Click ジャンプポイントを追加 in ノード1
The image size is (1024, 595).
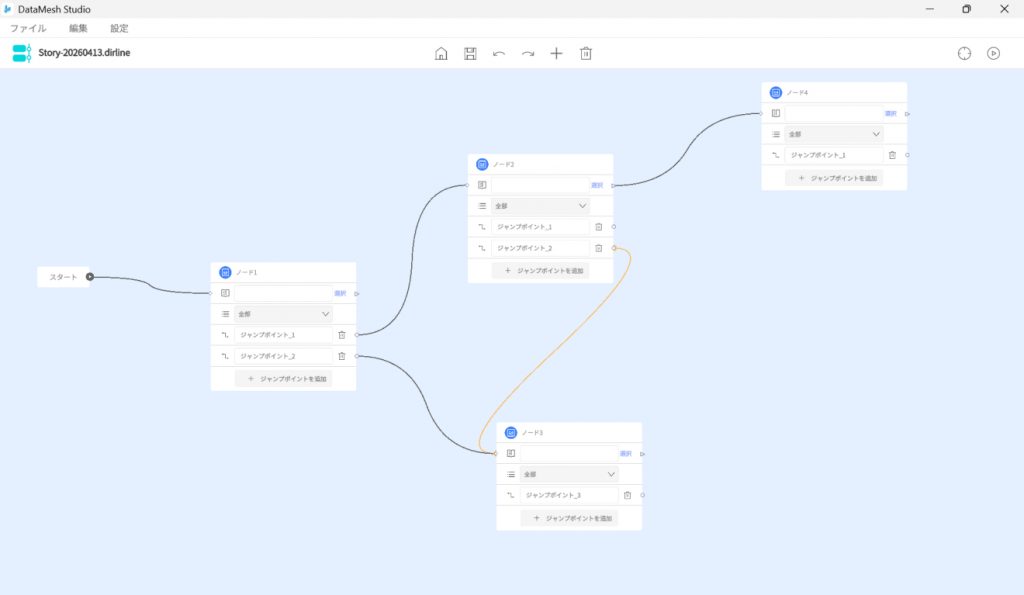coord(283,379)
